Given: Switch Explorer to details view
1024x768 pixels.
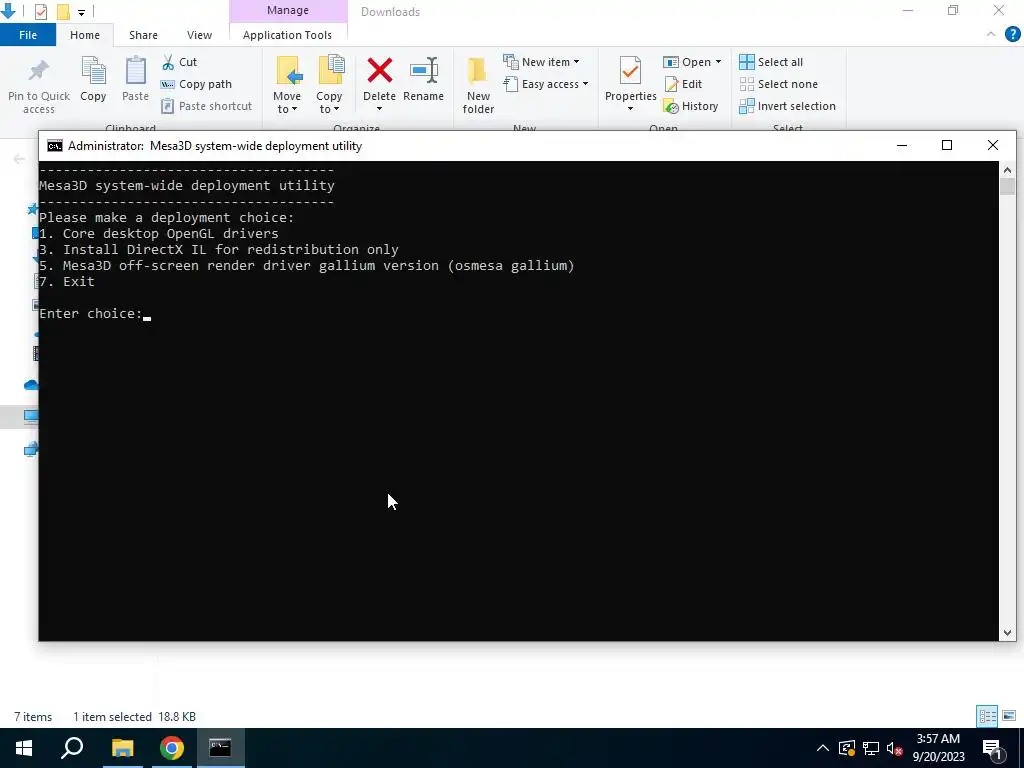Looking at the screenshot, I should click(x=987, y=716).
